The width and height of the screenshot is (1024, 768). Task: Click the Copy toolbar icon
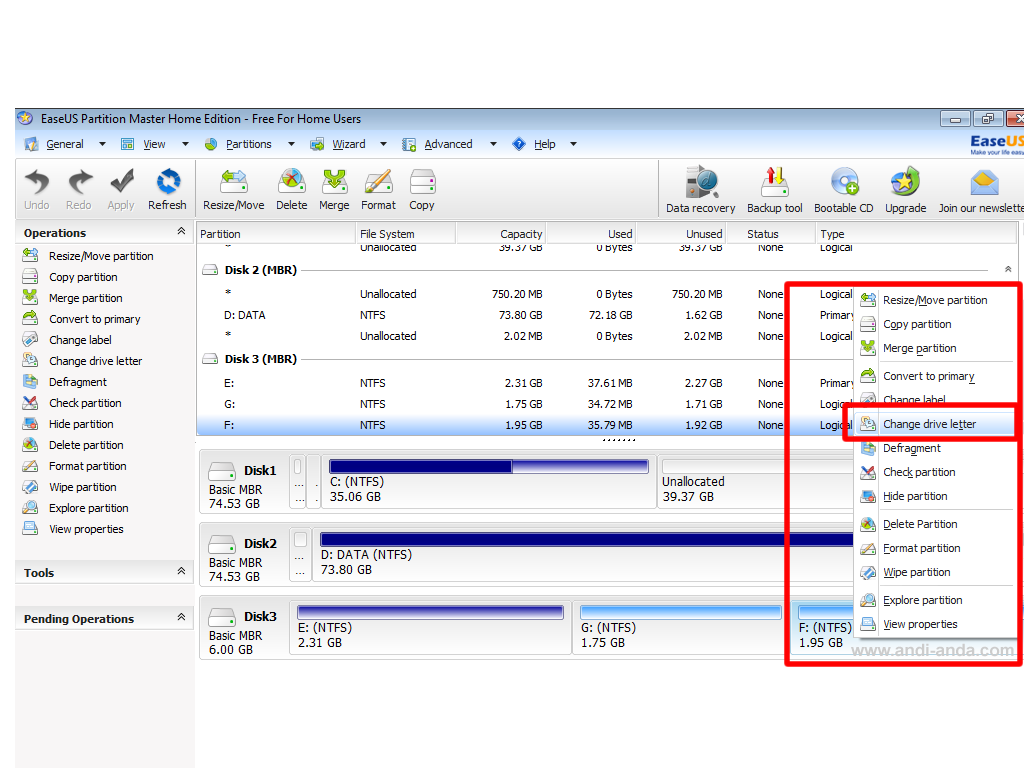(422, 188)
